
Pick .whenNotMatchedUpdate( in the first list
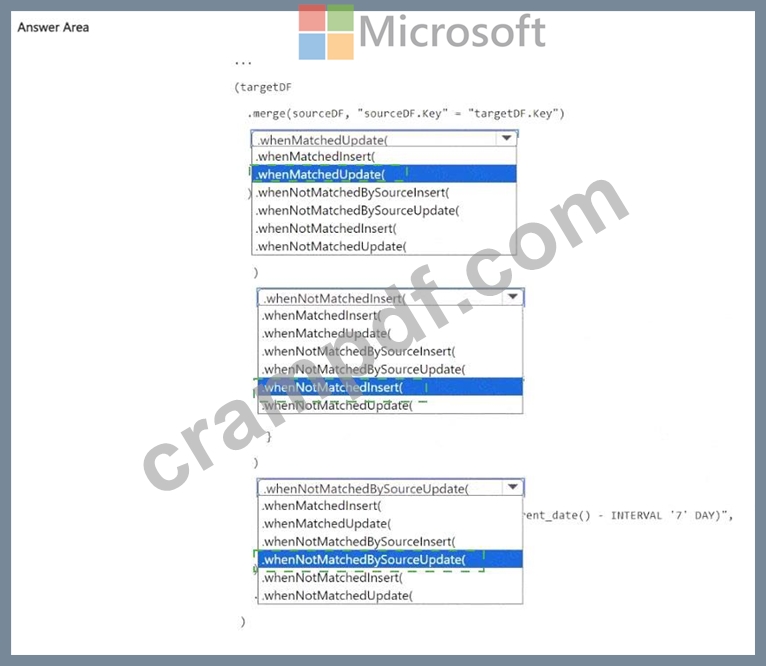[384, 246]
